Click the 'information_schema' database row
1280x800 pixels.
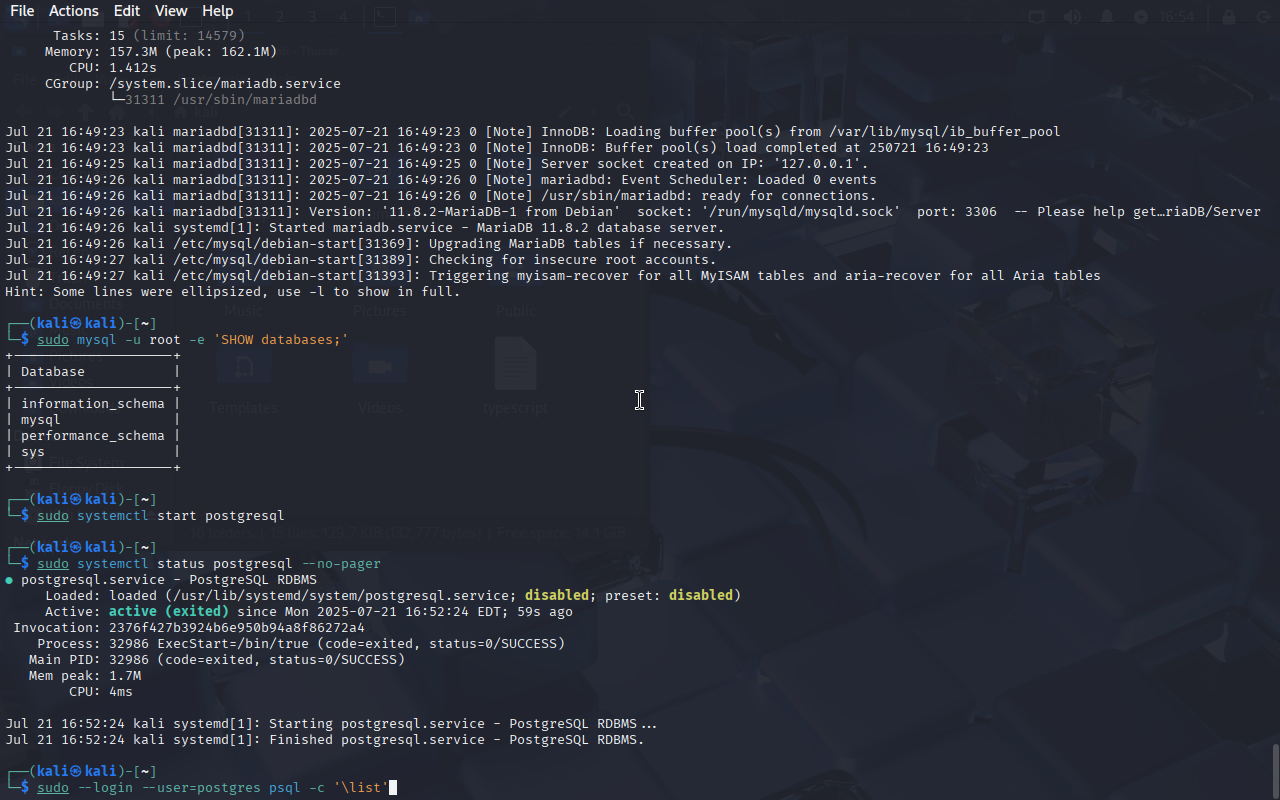93,404
